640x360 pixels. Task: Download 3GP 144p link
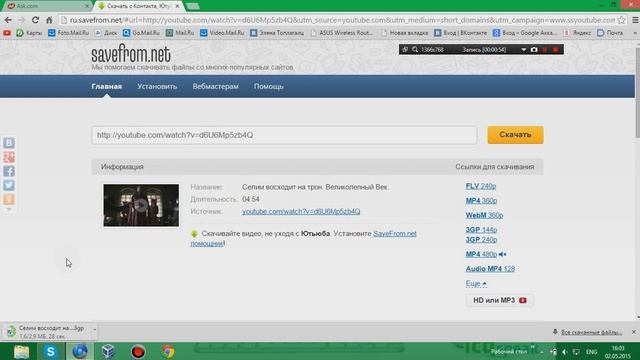(x=481, y=230)
